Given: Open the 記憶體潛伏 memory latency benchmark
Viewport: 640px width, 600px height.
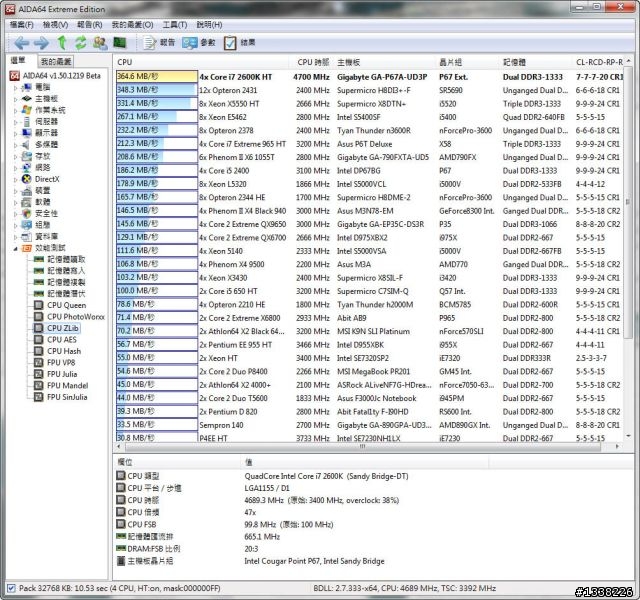Looking at the screenshot, I should 60,293.
